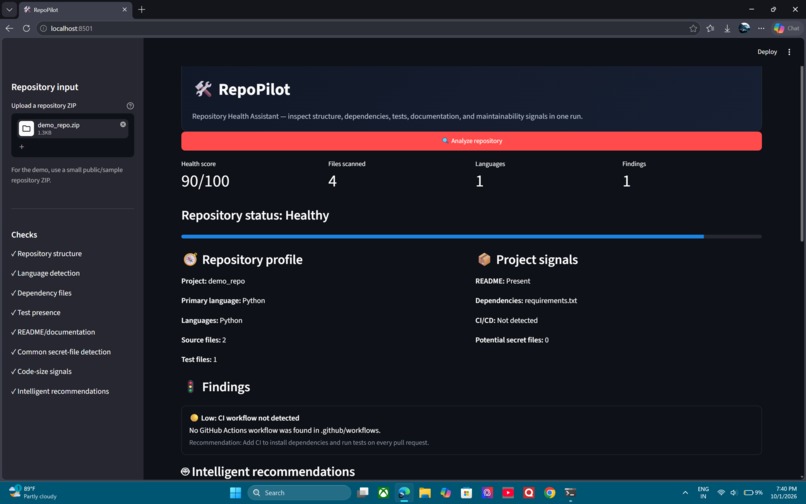Remove the uploaded demo_repo.zip file
This screenshot has width=806, height=504.
click(123, 124)
